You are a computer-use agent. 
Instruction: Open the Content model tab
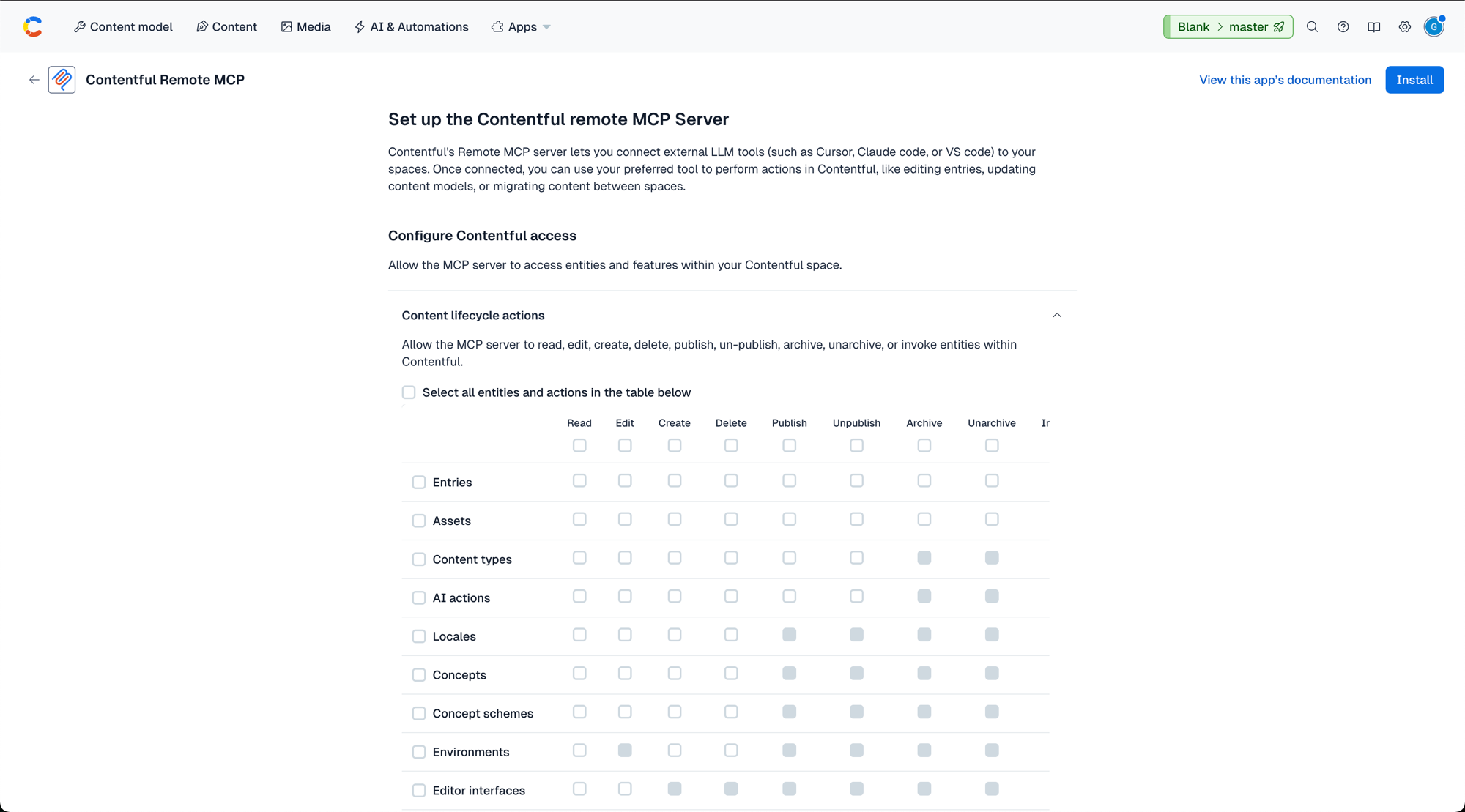(123, 26)
